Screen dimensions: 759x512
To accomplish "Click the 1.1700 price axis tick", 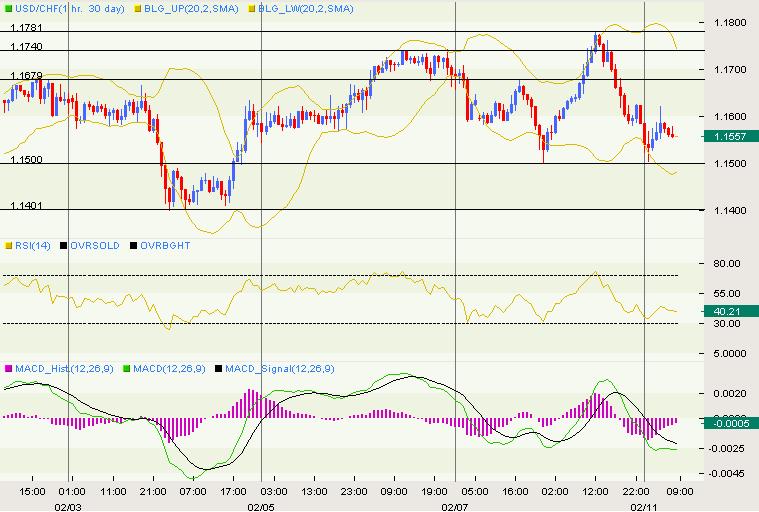I will pos(730,70).
